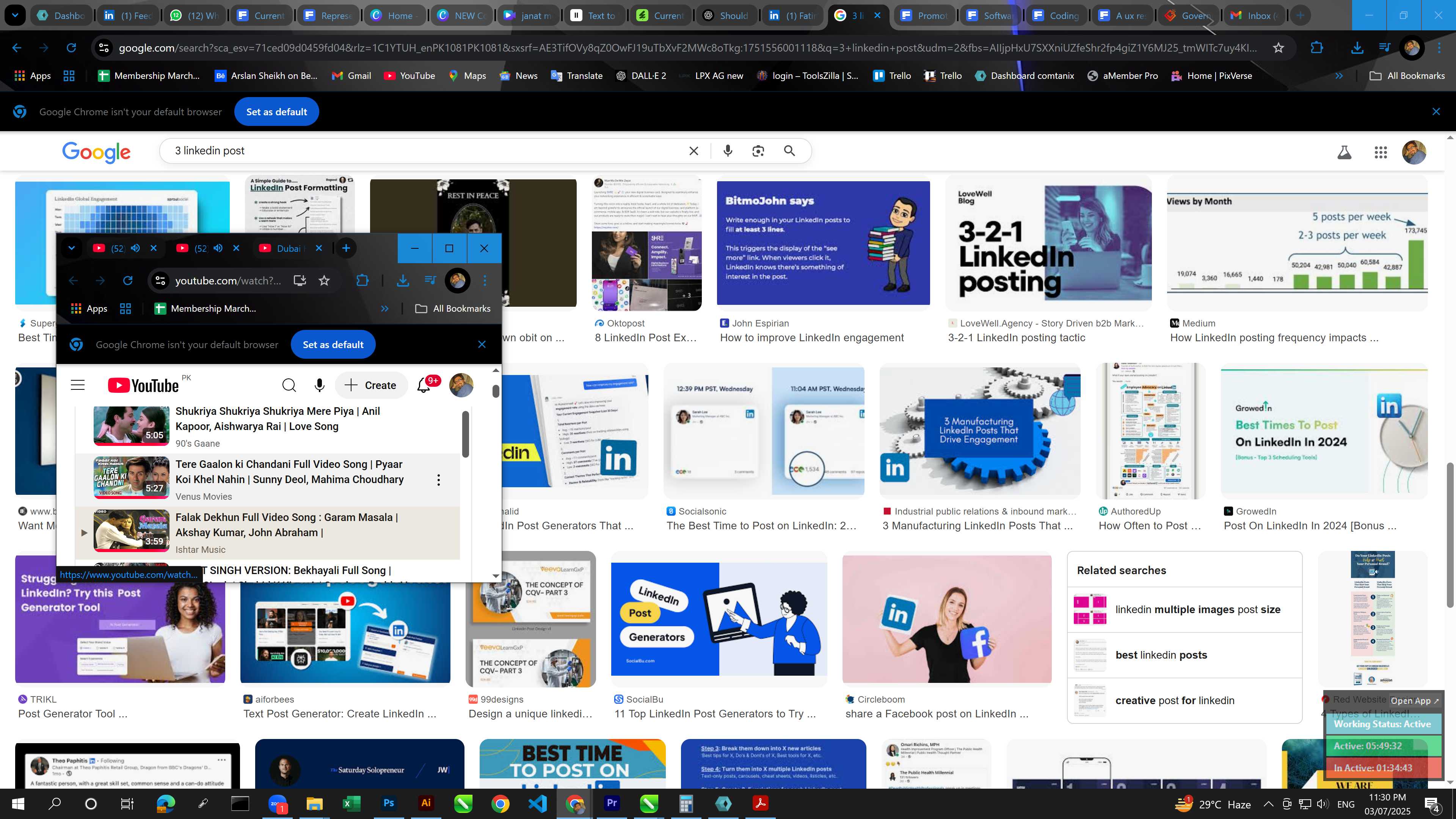Open Downloads icon in main Chrome toolbar
1456x819 pixels.
1357,48
